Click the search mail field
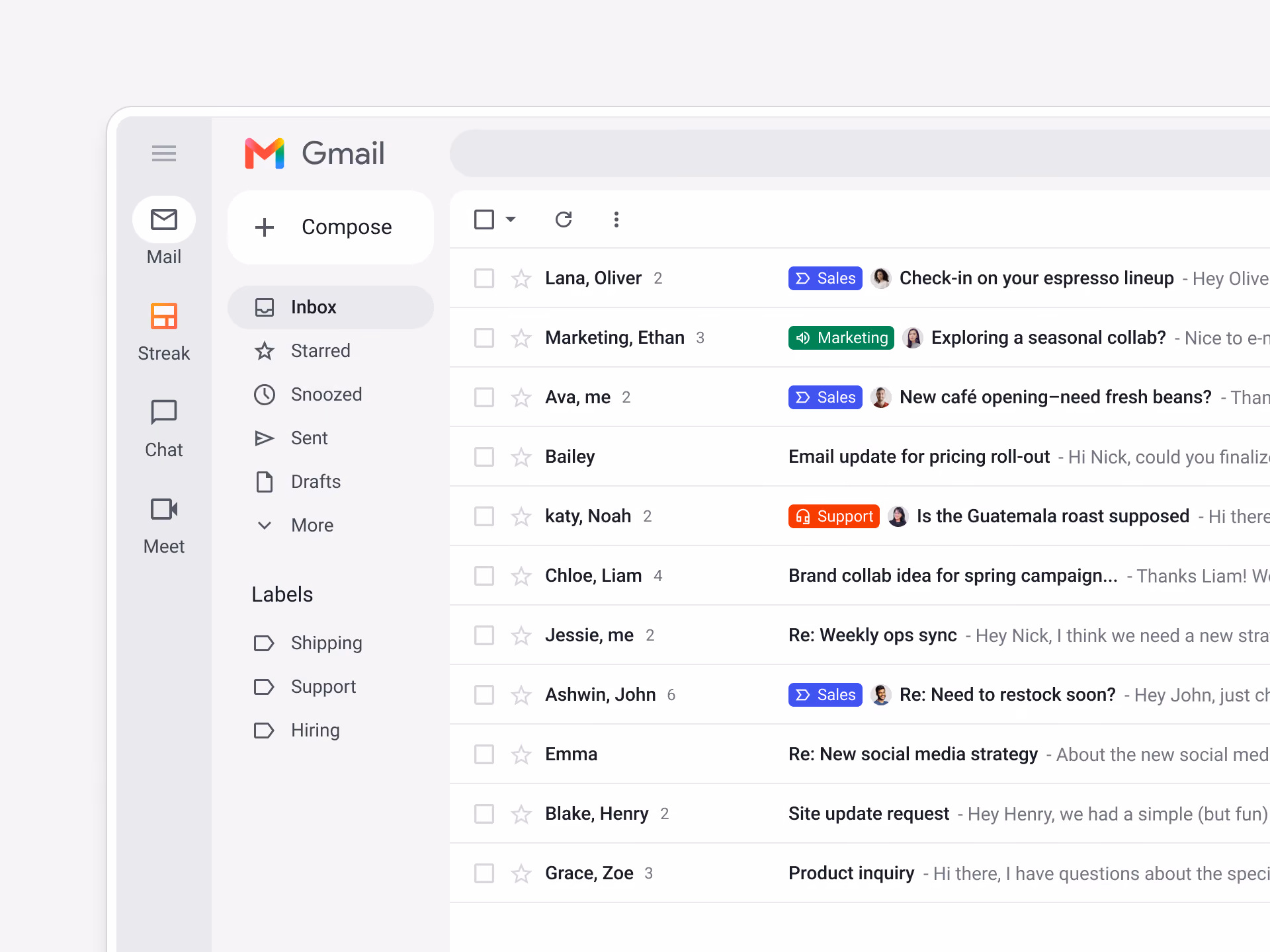The width and height of the screenshot is (1270, 952). (860, 153)
